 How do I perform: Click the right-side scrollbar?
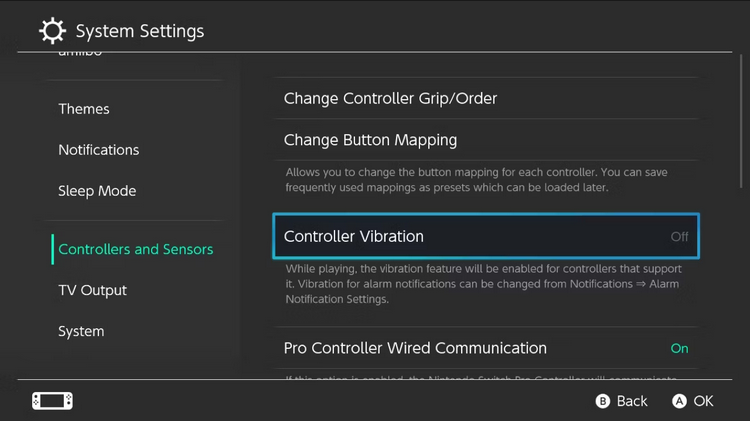click(741, 121)
